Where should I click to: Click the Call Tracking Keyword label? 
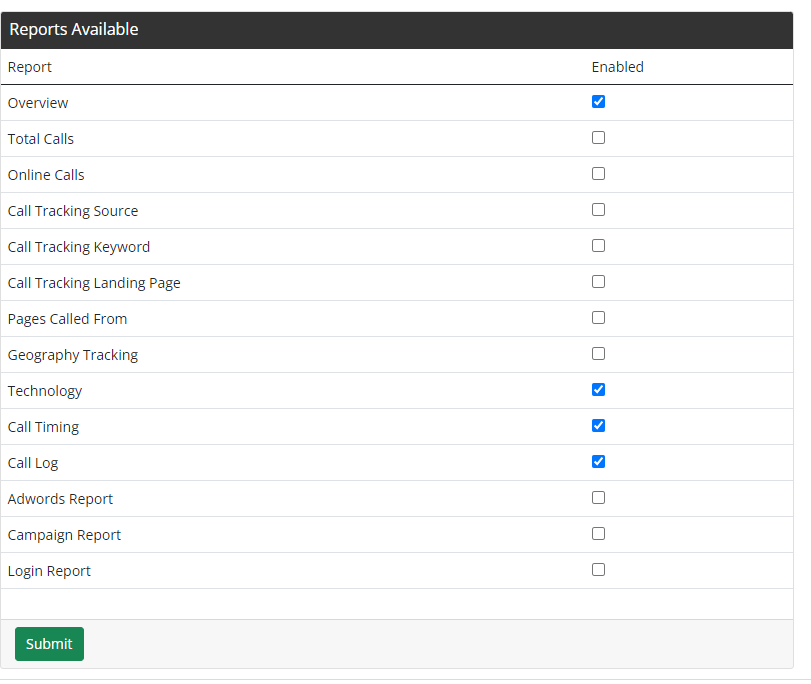click(x=79, y=247)
